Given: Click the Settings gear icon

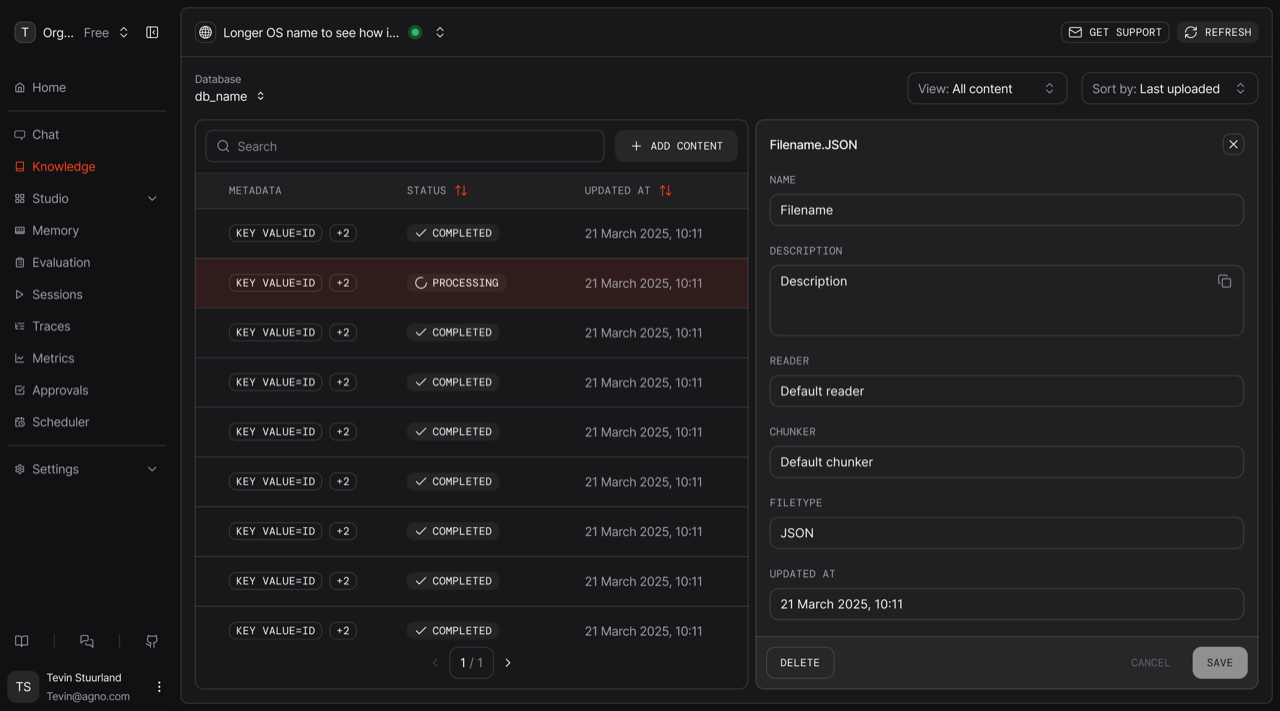Looking at the screenshot, I should pos(20,469).
